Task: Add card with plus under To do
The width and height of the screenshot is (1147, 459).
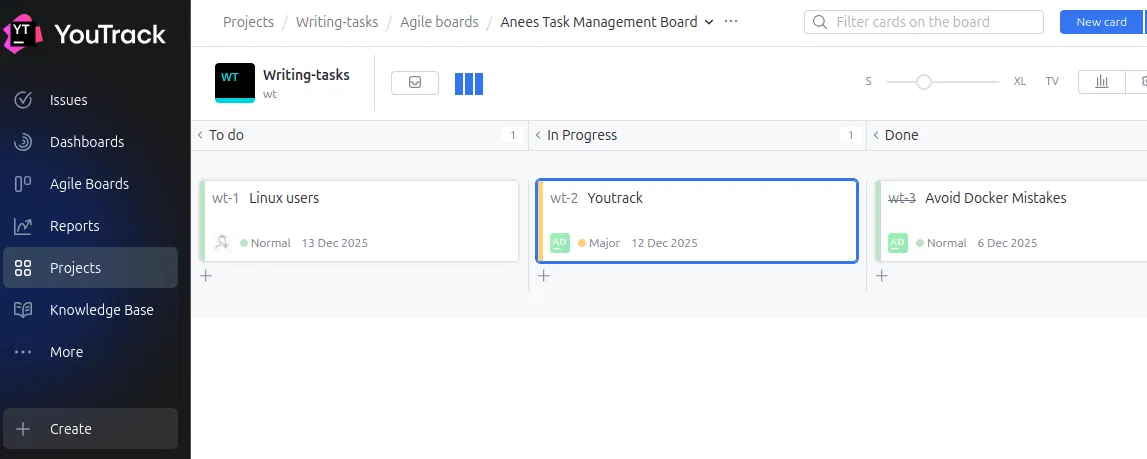Action: click(x=206, y=276)
